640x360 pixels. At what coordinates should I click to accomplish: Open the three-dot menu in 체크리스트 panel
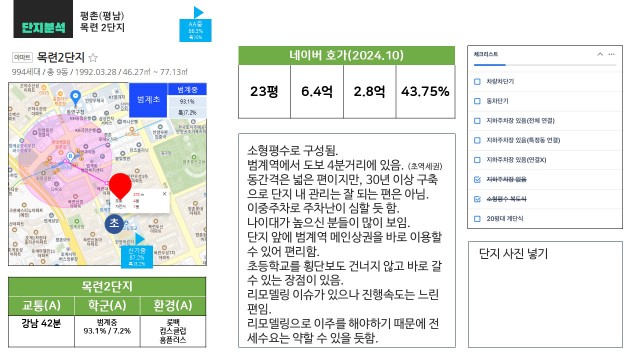pyautogui.click(x=611, y=54)
